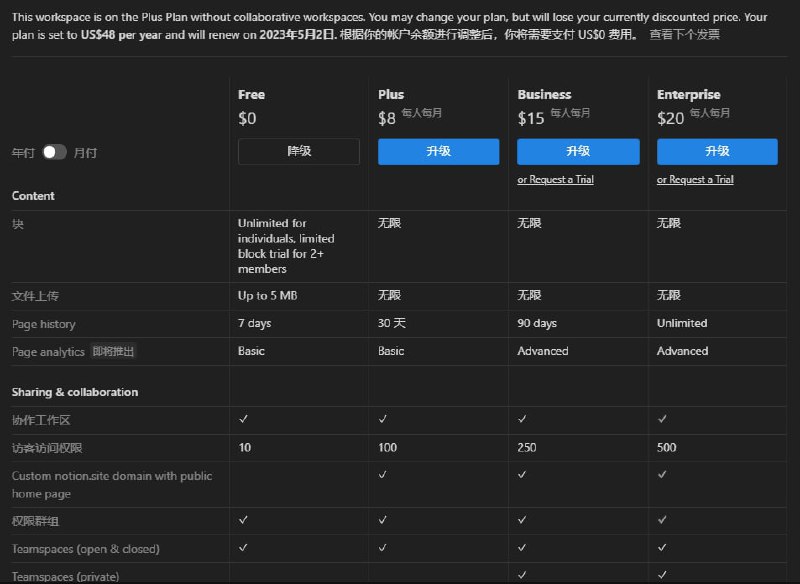The image size is (800, 584).
Task: Click 'Unlimited for individuals' cell under Free
Action: 286,246
